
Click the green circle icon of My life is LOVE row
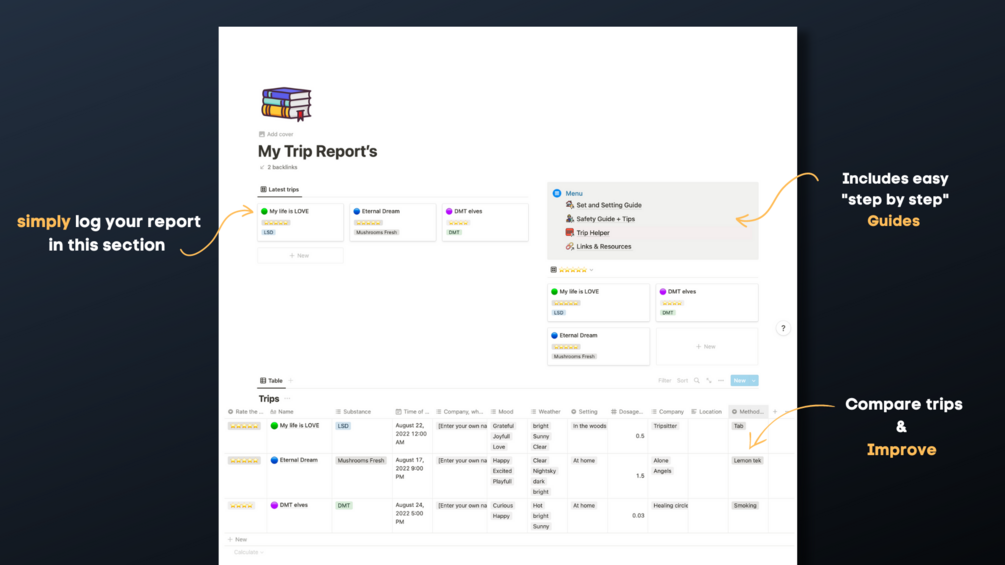point(274,426)
